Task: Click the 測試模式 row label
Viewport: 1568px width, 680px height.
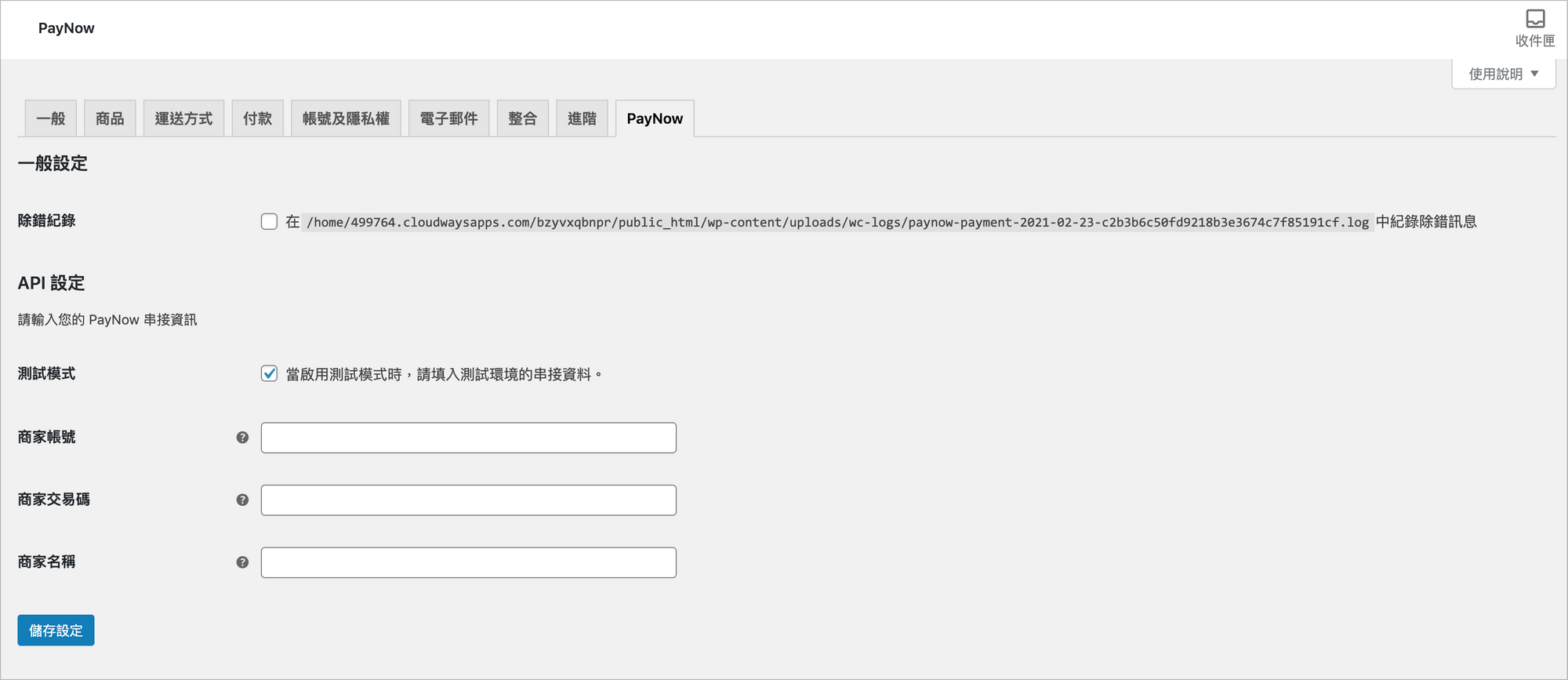Action: (x=47, y=373)
